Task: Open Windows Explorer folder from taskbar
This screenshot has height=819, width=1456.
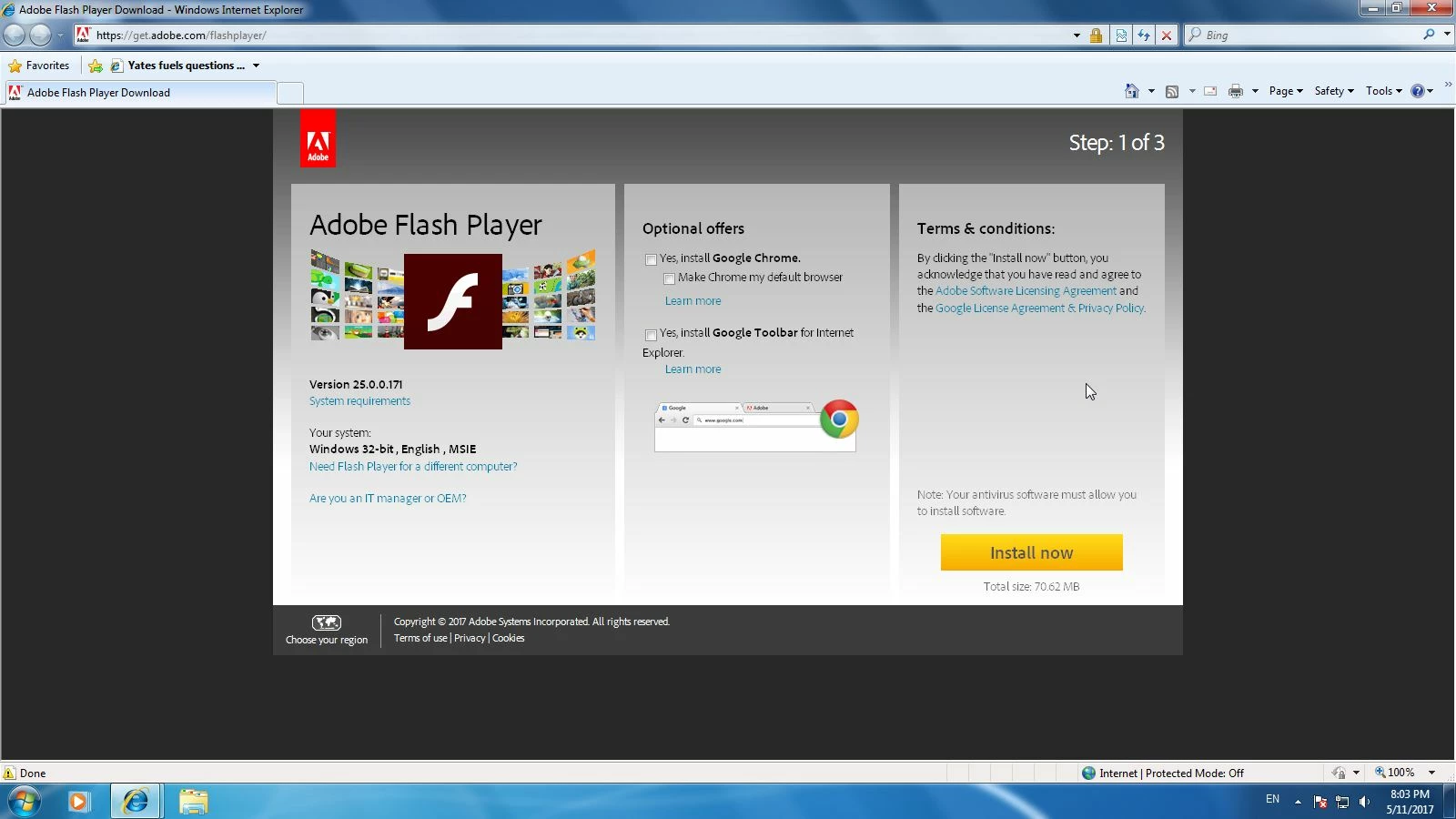Action: coord(193,802)
